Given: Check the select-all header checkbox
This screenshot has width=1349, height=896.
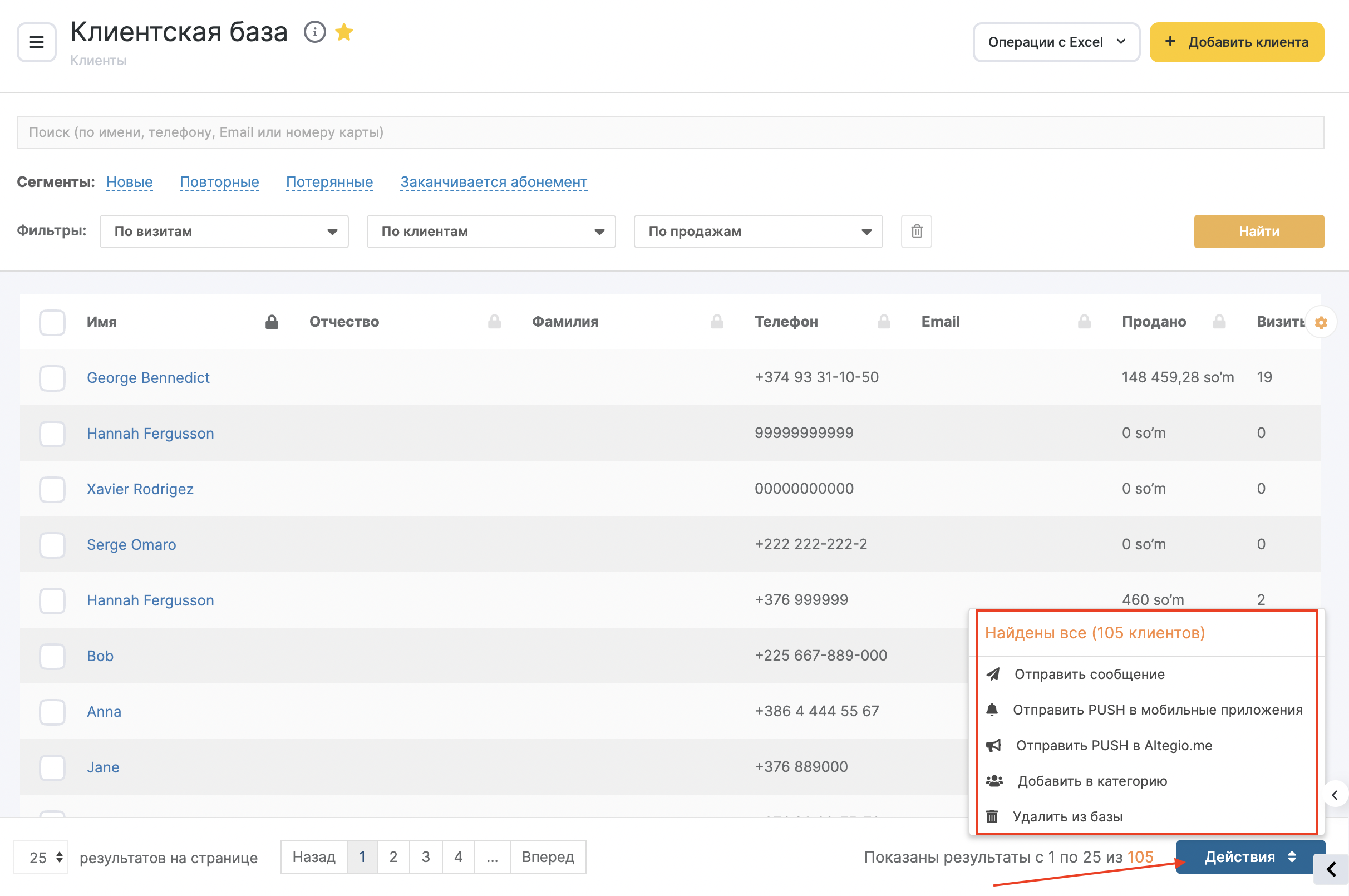Looking at the screenshot, I should (52, 322).
